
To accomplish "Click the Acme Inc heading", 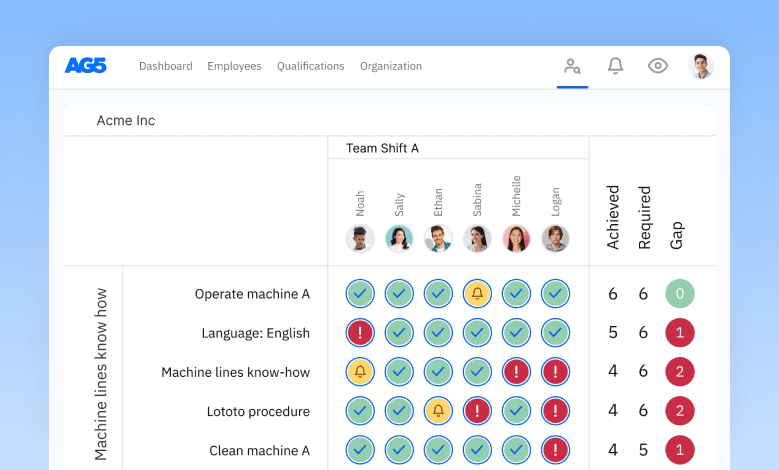I will [x=126, y=120].
